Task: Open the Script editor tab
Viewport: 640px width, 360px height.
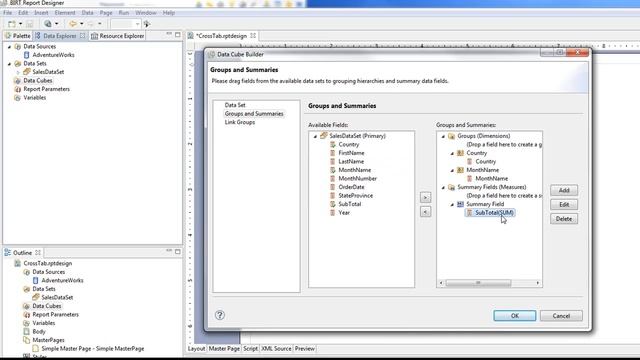Action: click(250, 349)
